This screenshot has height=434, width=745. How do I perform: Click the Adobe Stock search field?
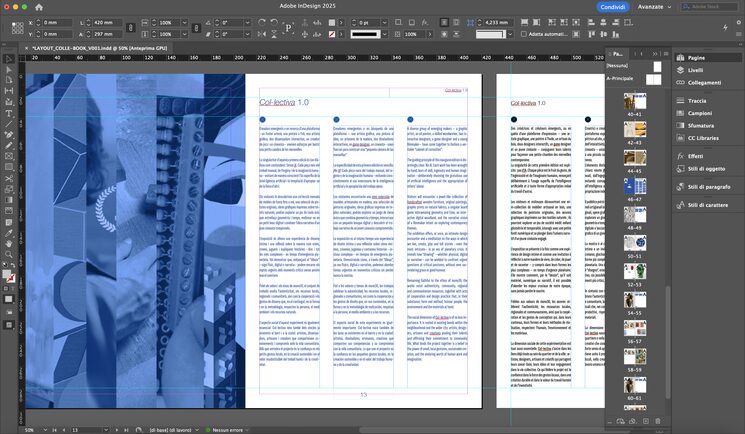pyautogui.click(x=710, y=7)
